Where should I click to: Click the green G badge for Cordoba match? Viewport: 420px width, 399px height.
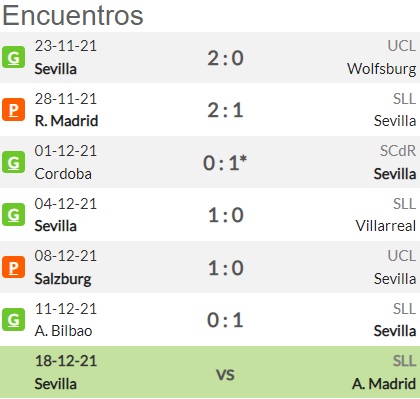(x=13, y=162)
